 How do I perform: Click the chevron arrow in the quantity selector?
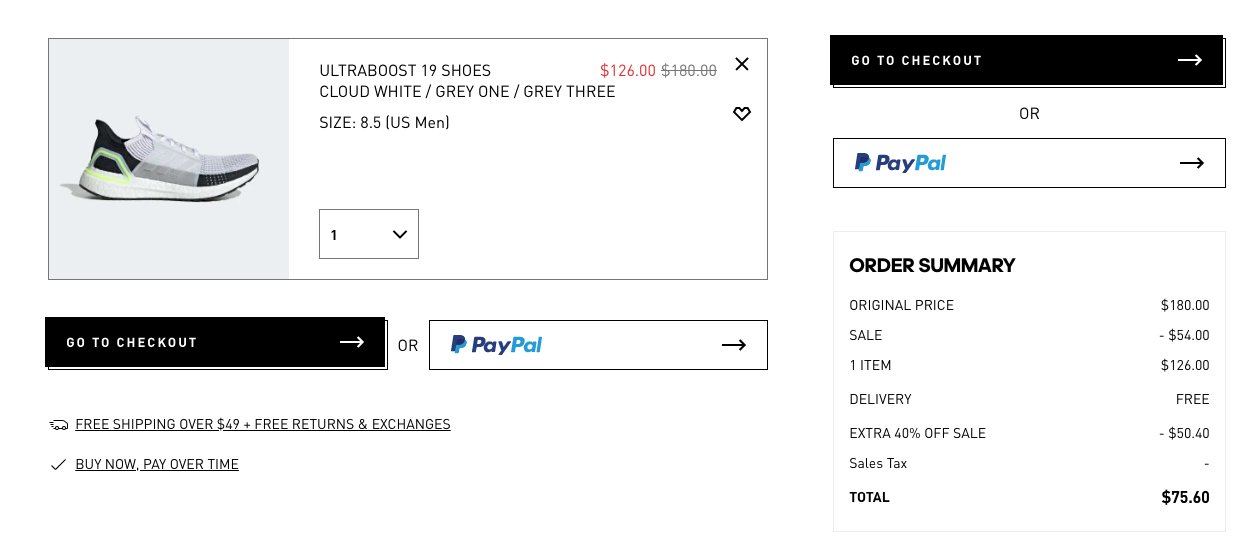coord(400,234)
